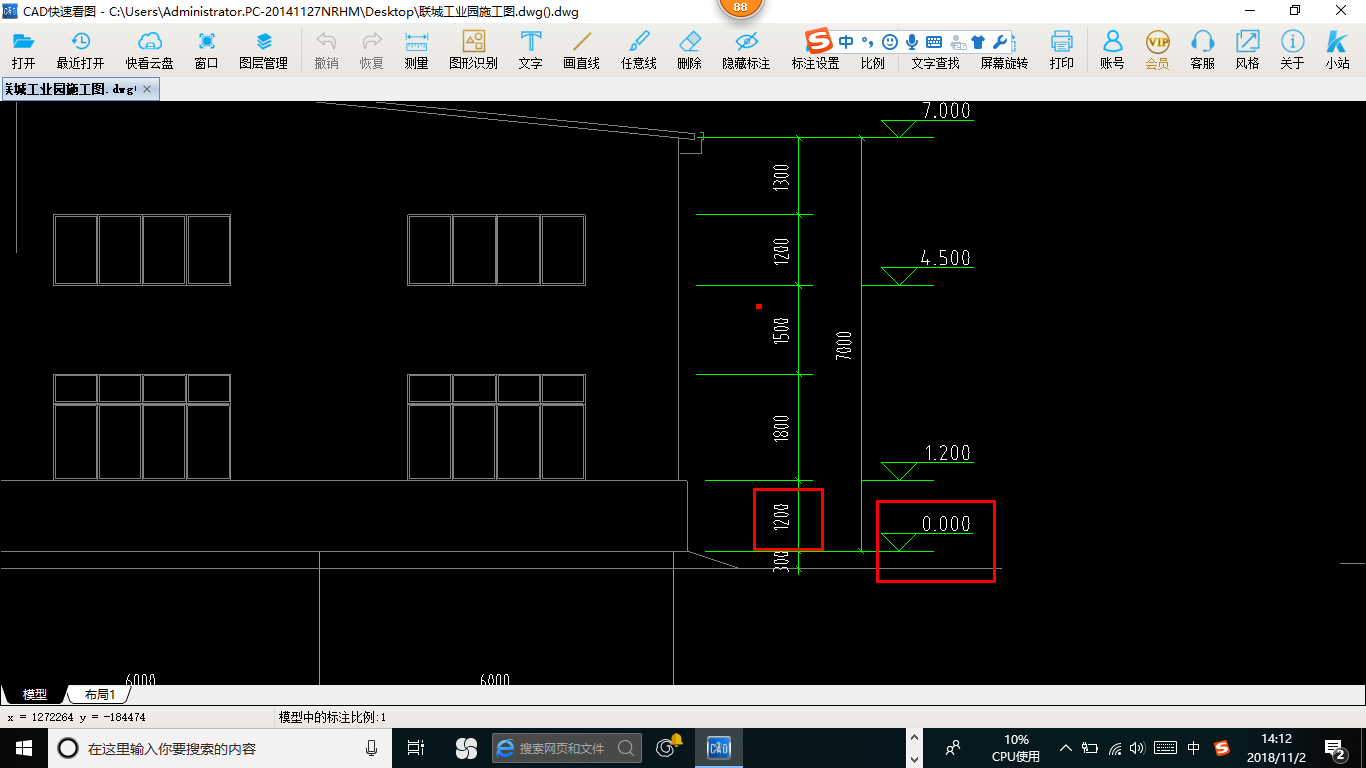The image size is (1366, 768).
Task: Close the 联城工业园施工图.dwg tab
Action: (x=148, y=89)
